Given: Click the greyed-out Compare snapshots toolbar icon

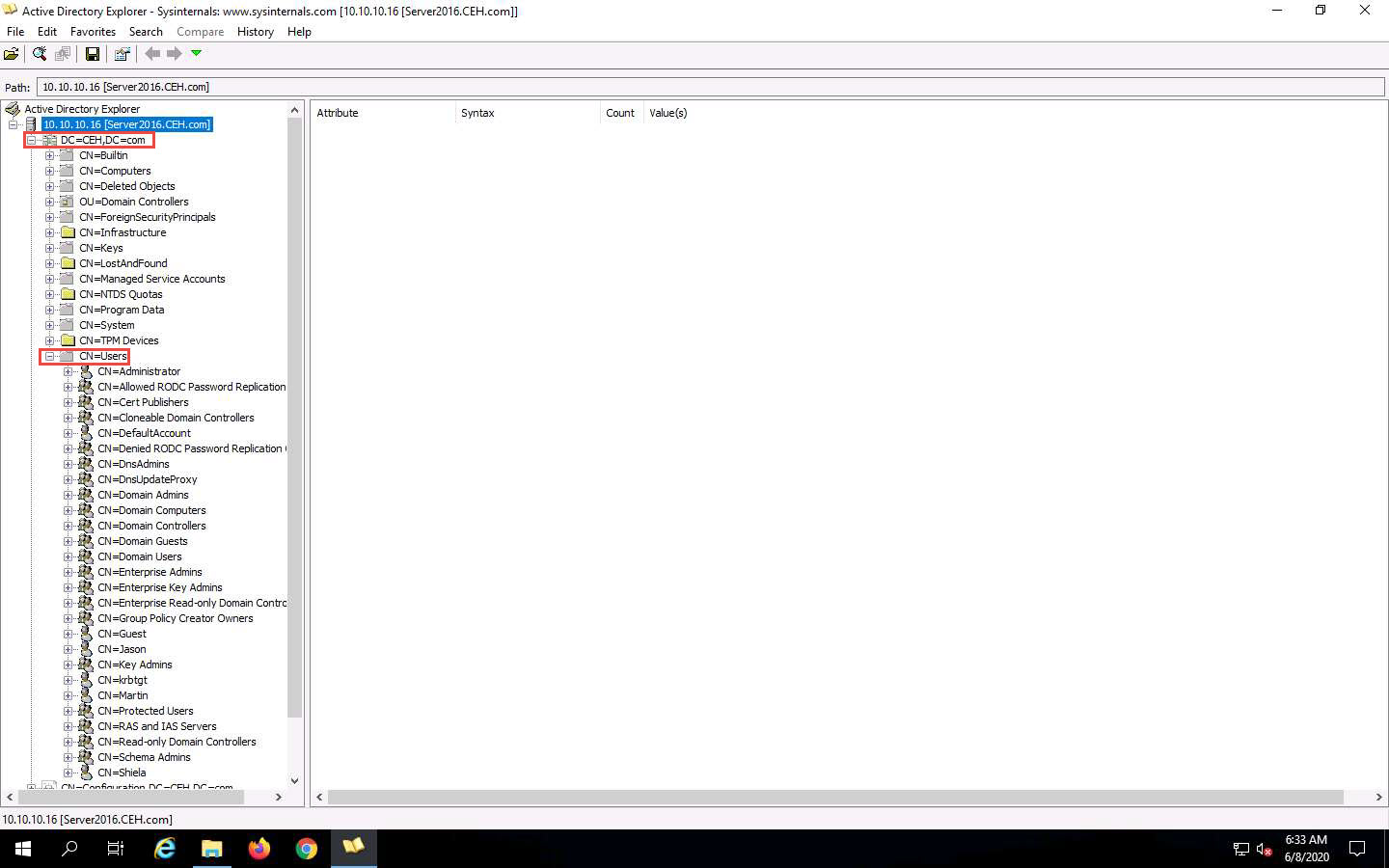Looking at the screenshot, I should tap(63, 54).
